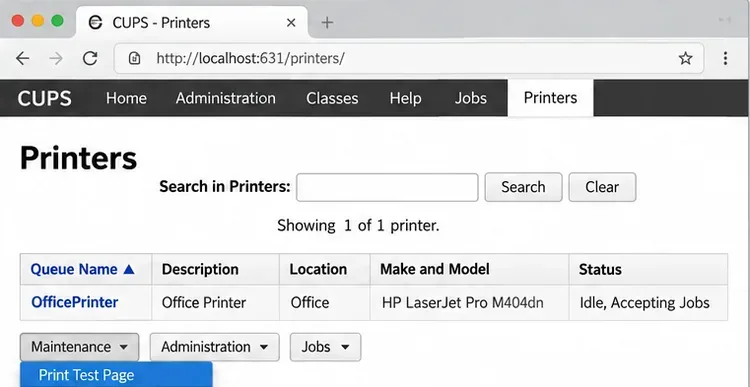Click the Clear button

[602, 187]
